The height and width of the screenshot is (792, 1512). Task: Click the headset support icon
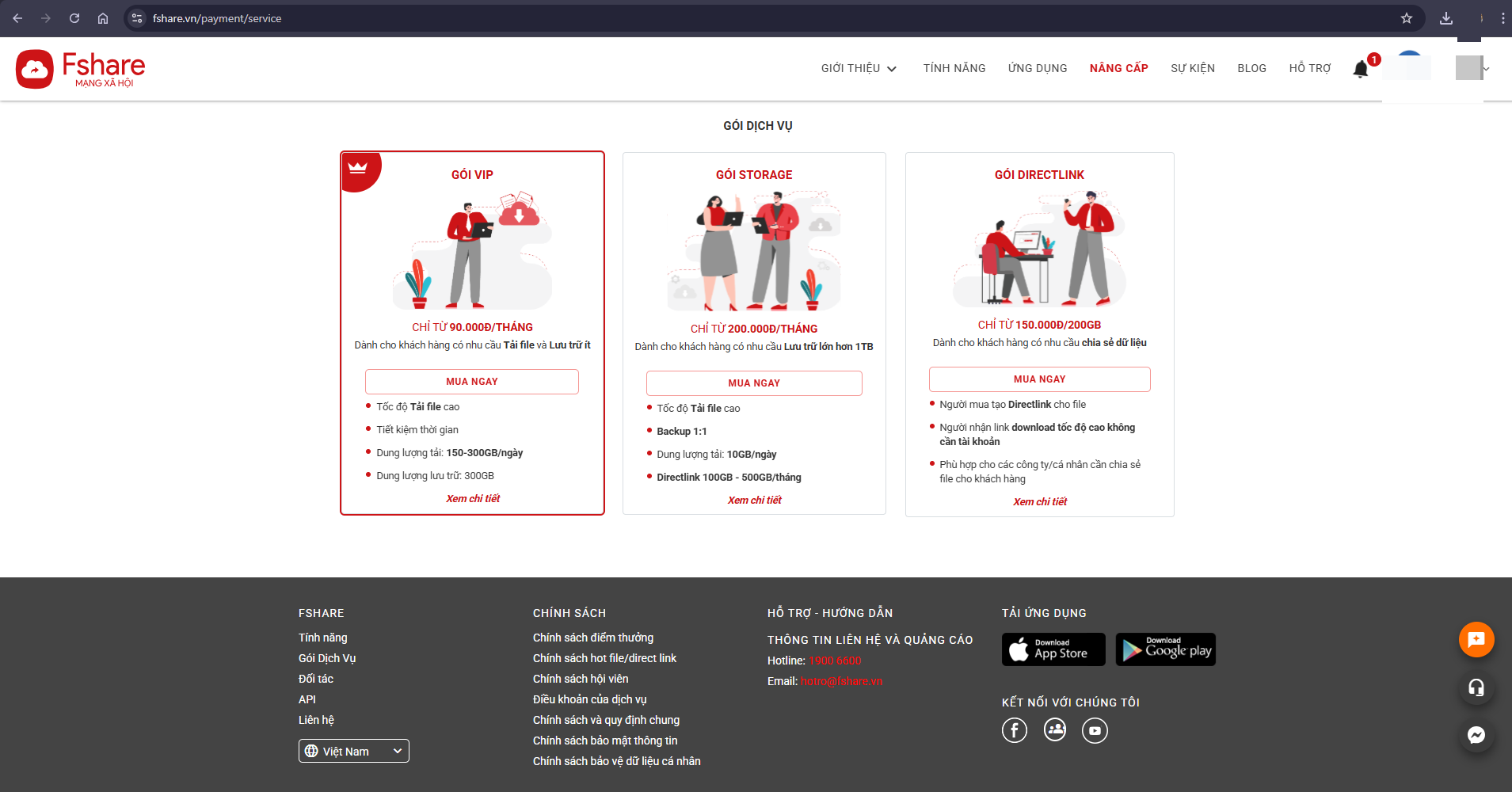(1476, 687)
